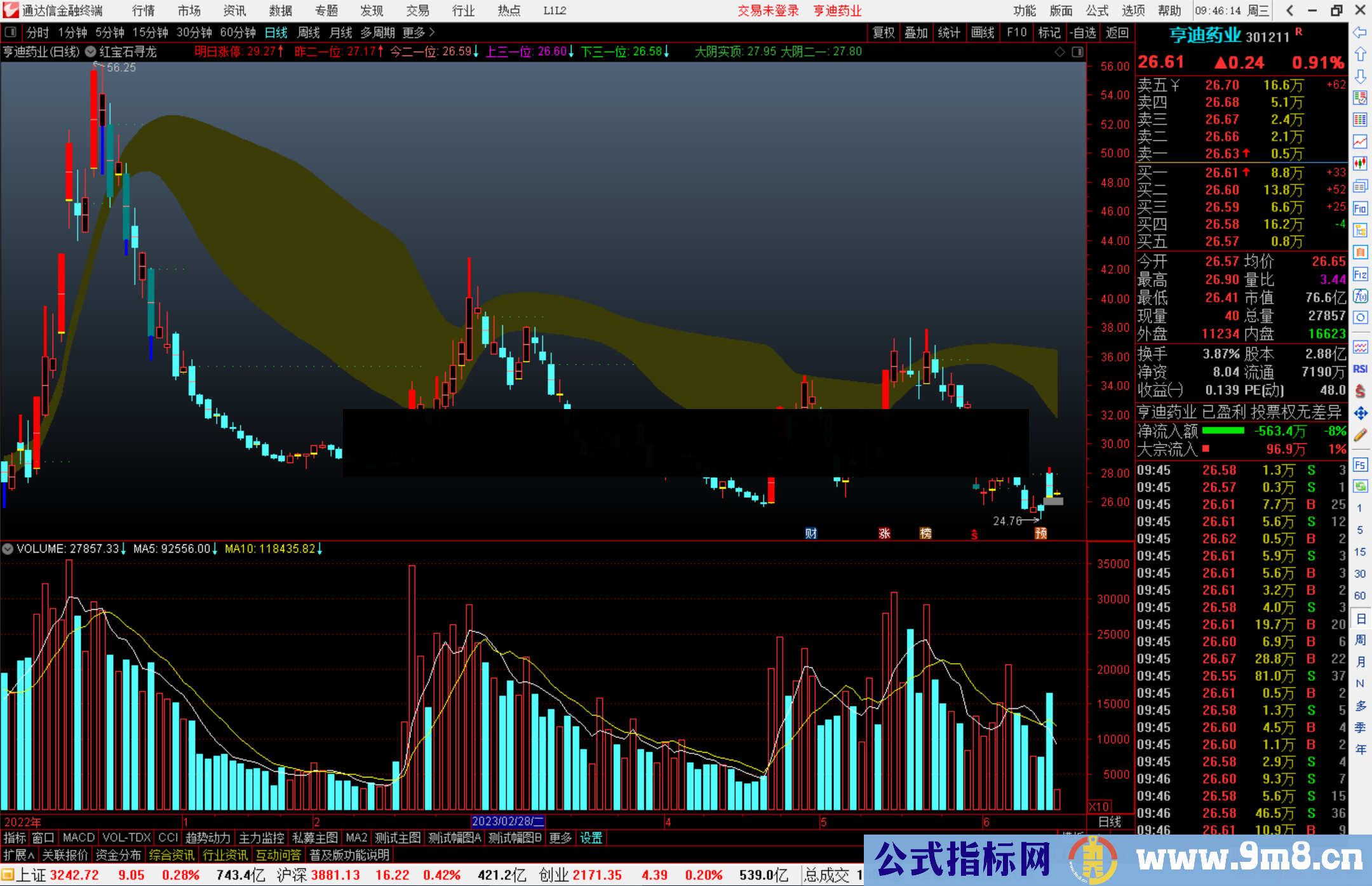Viewport: 1372px width, 886px height.
Task: Click the F10 company info sidebar icon
Action: 1360,208
